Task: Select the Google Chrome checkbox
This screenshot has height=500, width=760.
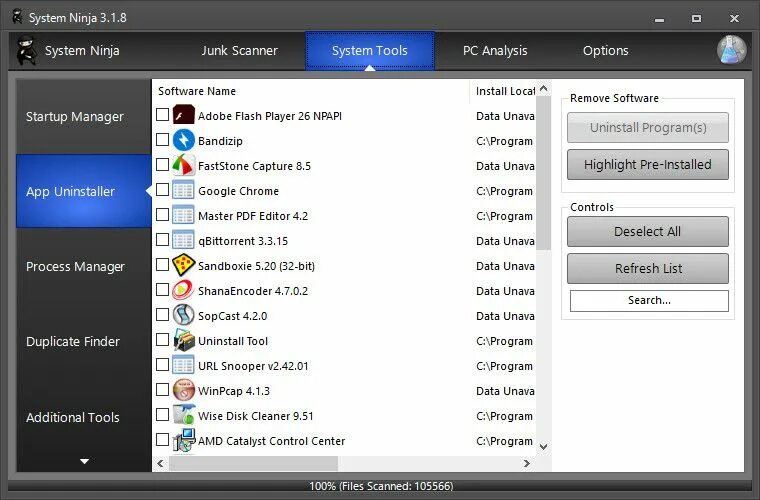Action: (162, 190)
